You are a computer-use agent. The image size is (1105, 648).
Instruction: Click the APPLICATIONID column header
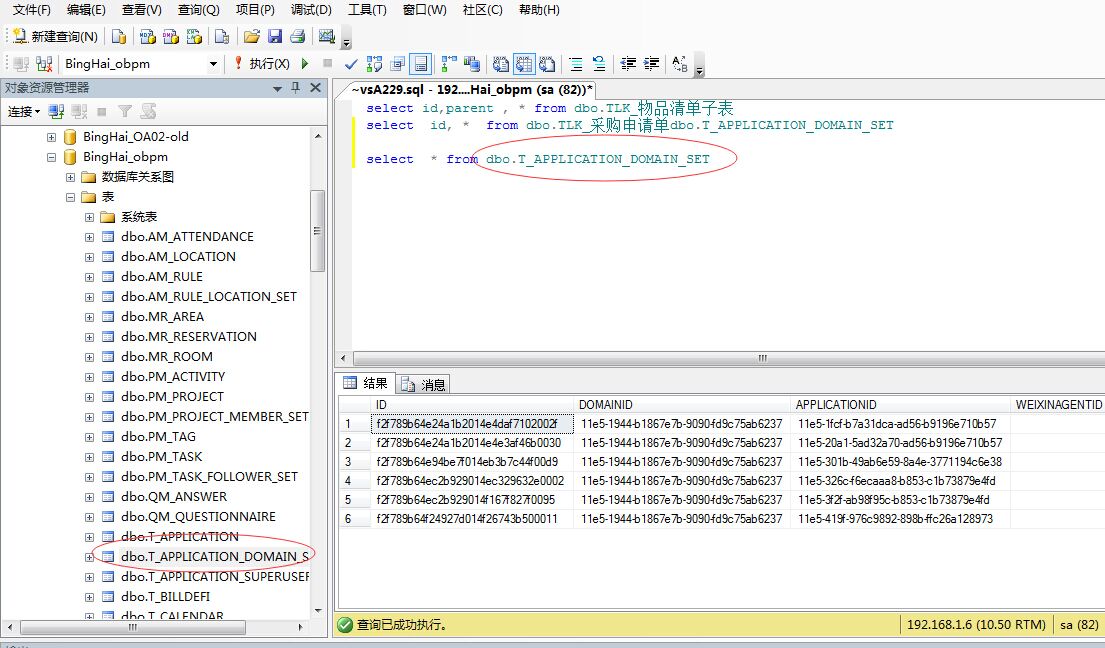[900, 405]
